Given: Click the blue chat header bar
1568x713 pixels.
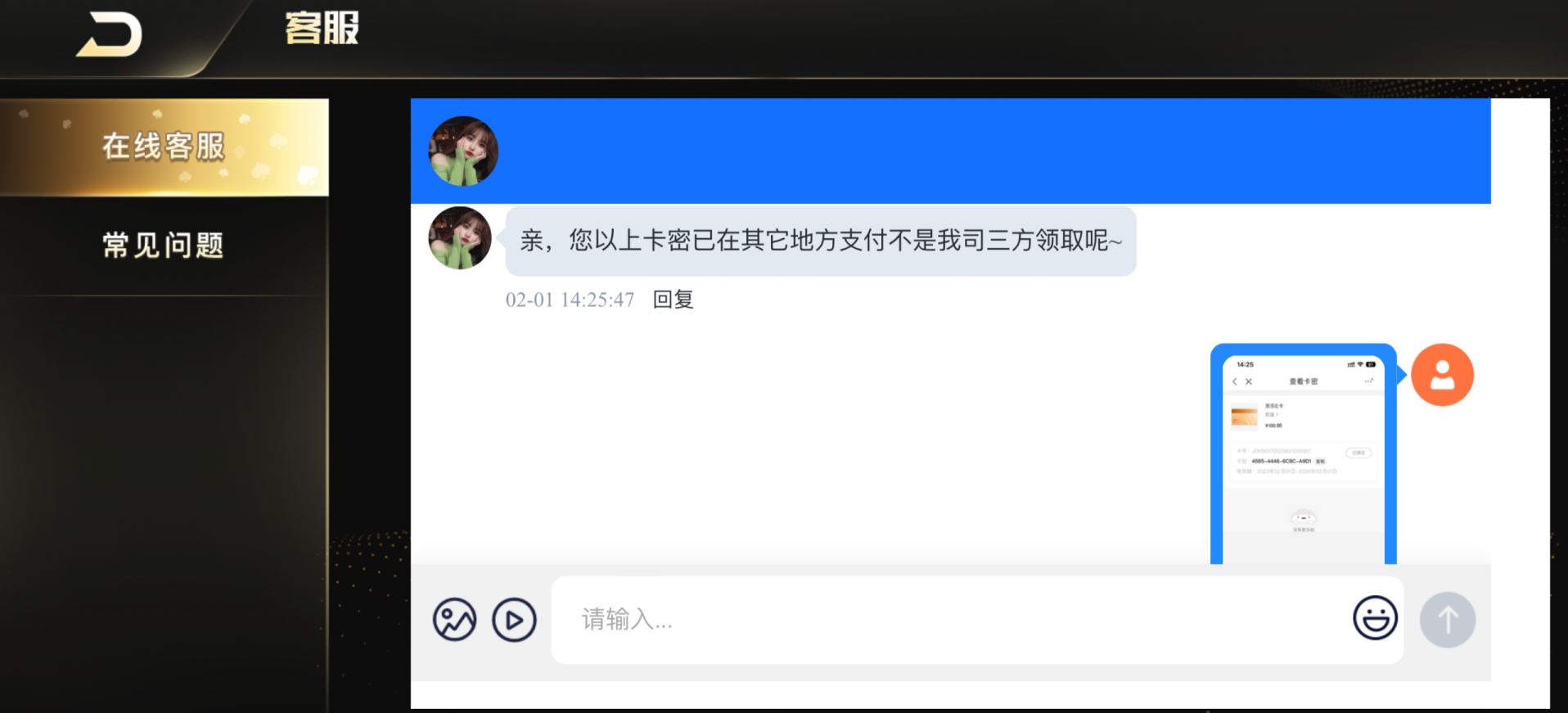Looking at the screenshot, I should coord(950,151).
